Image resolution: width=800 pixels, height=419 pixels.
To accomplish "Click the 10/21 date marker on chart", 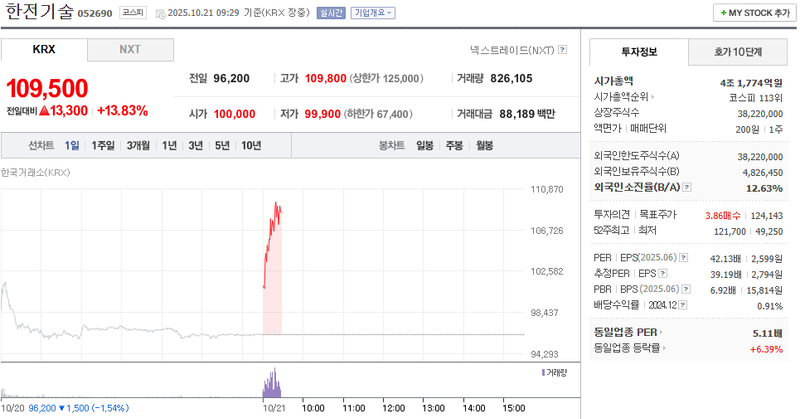I will click(273, 408).
